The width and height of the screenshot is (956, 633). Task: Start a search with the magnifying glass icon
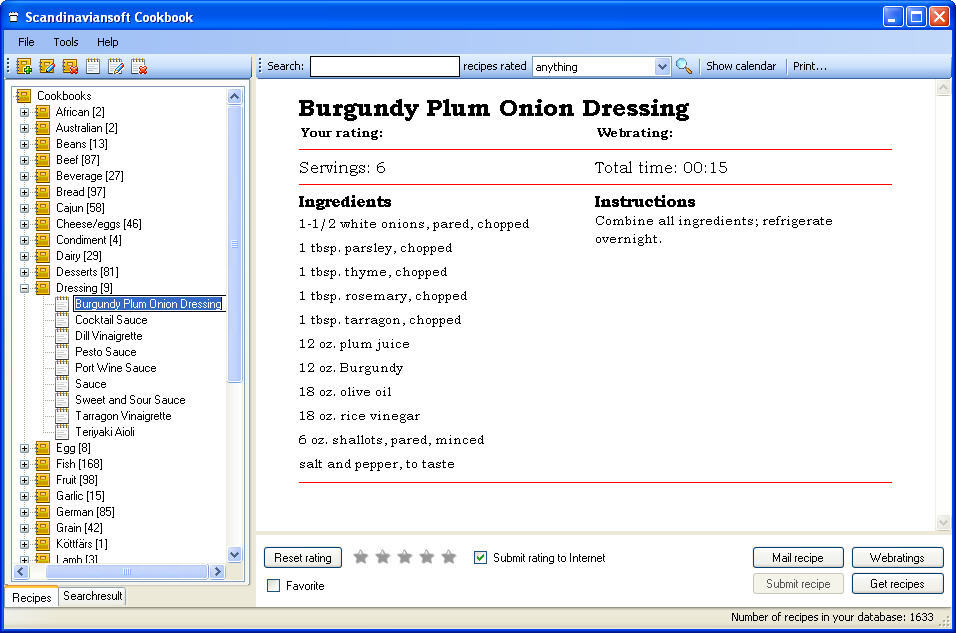click(684, 66)
